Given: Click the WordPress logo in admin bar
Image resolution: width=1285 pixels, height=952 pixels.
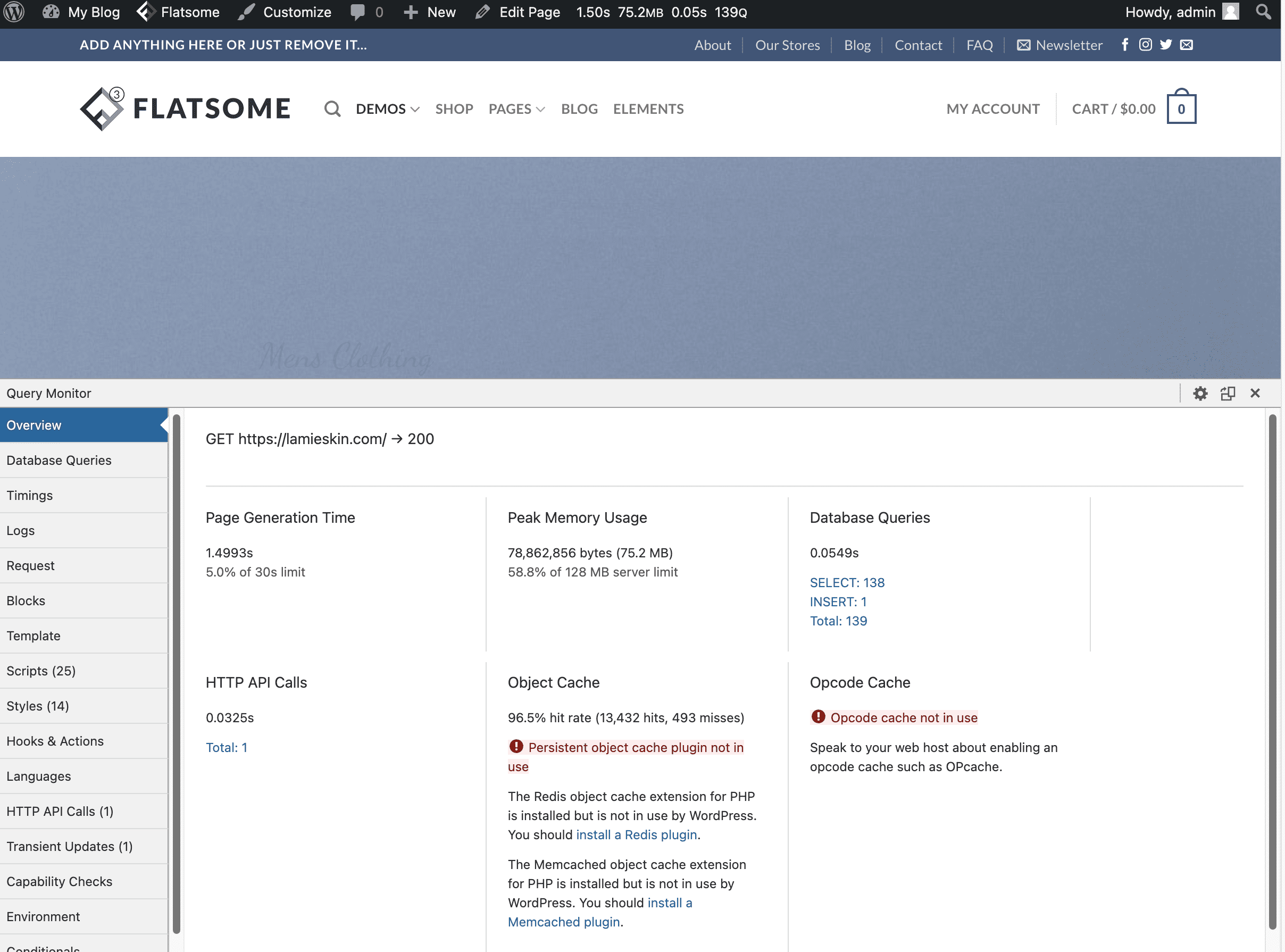Looking at the screenshot, I should (14, 12).
